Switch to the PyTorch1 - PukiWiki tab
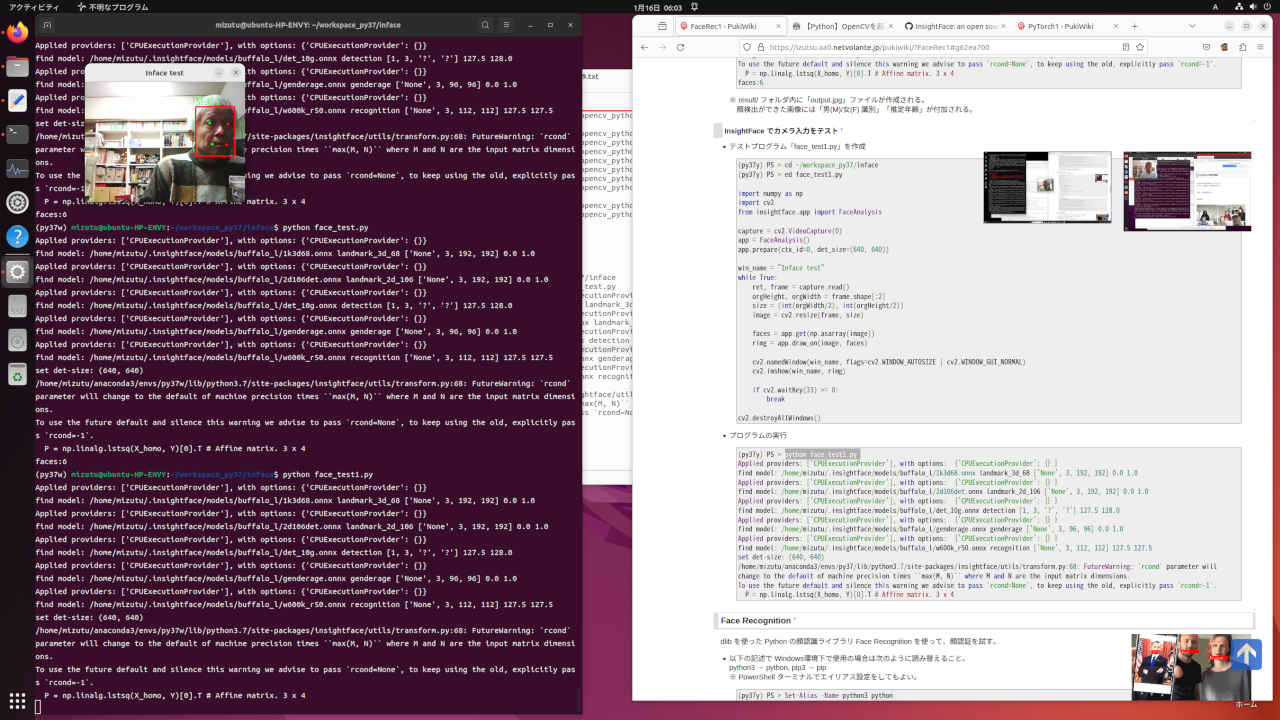 click(x=1059, y=26)
